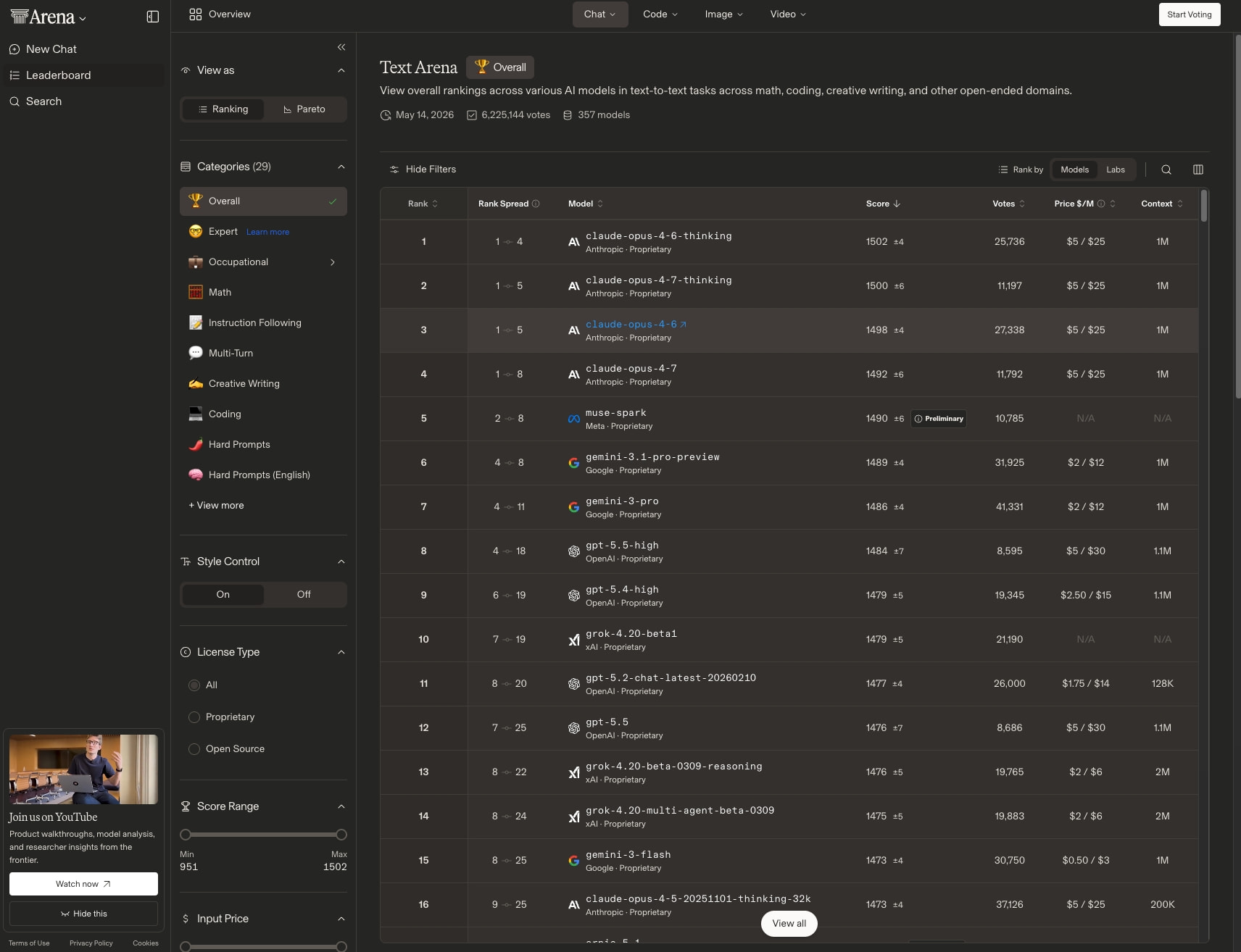This screenshot has height=952, width=1241.
Task: Click the Overall trophy badge
Action: coord(500,67)
